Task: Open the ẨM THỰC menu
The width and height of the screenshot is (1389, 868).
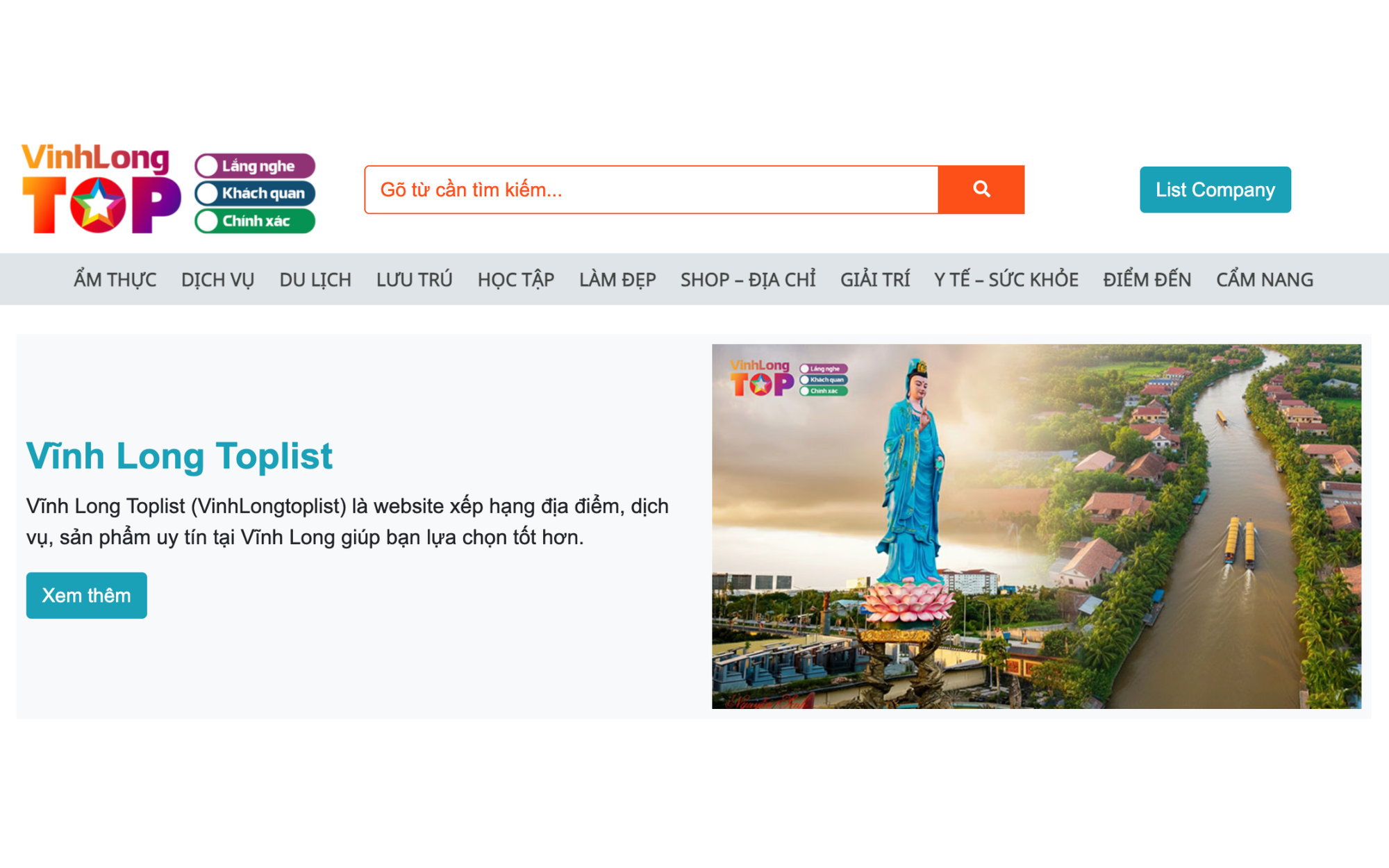Action: click(115, 279)
